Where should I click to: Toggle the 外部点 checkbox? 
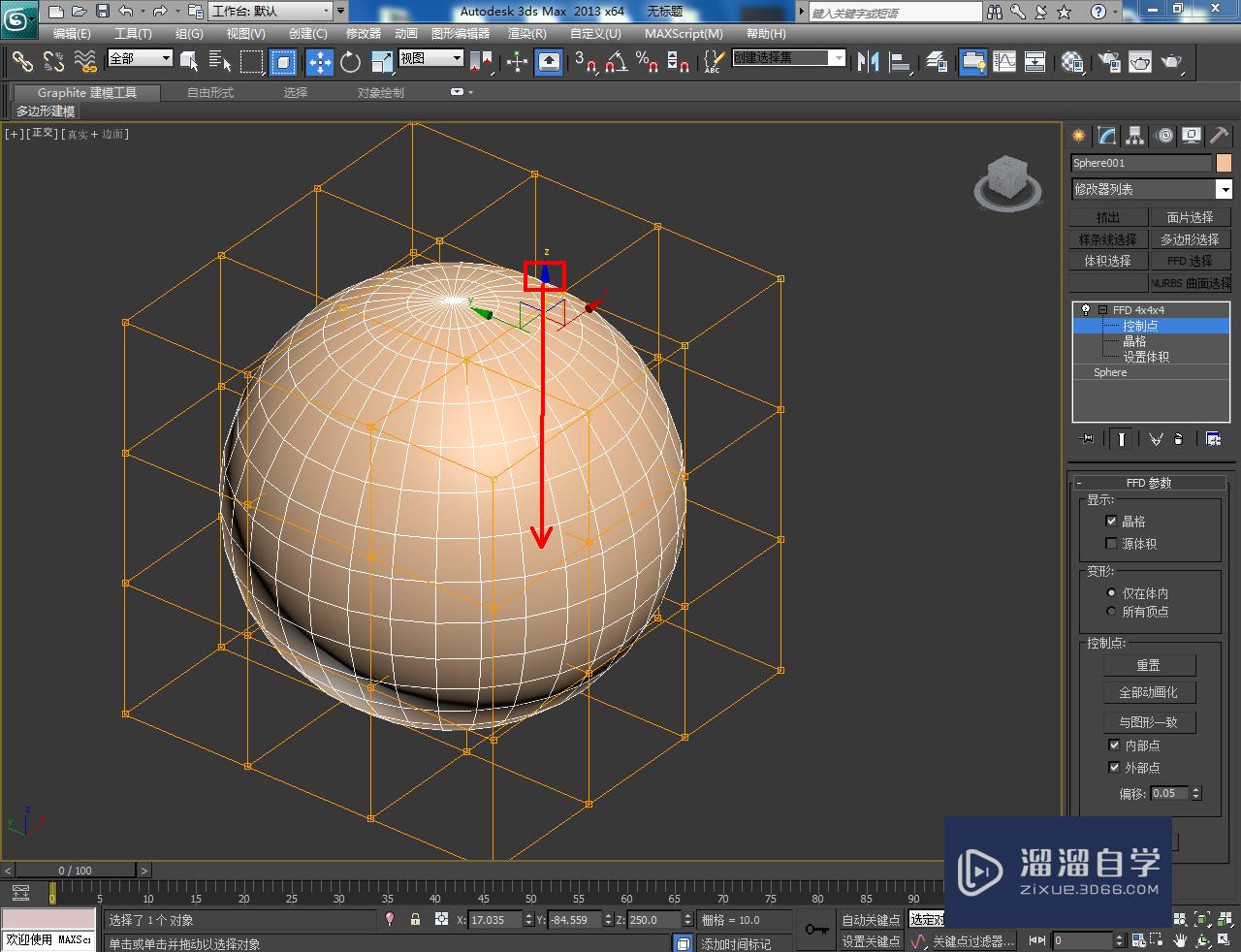coord(1114,767)
